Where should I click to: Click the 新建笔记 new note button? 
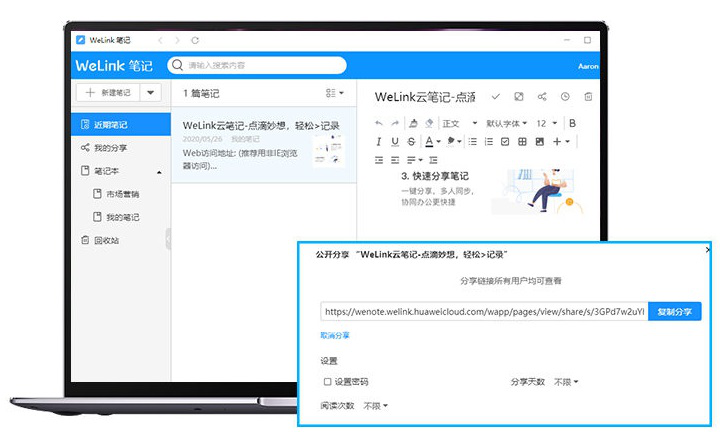click(108, 92)
